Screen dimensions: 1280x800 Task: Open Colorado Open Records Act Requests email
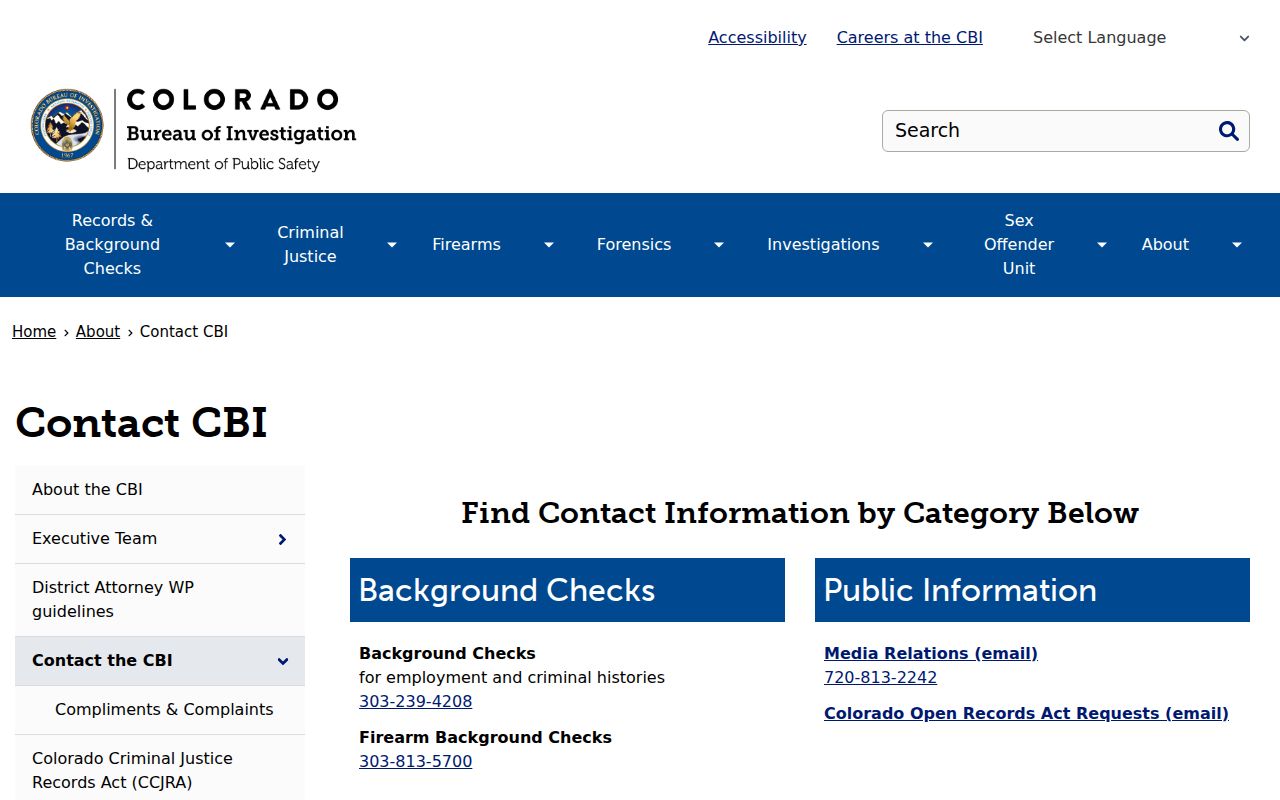[1026, 714]
